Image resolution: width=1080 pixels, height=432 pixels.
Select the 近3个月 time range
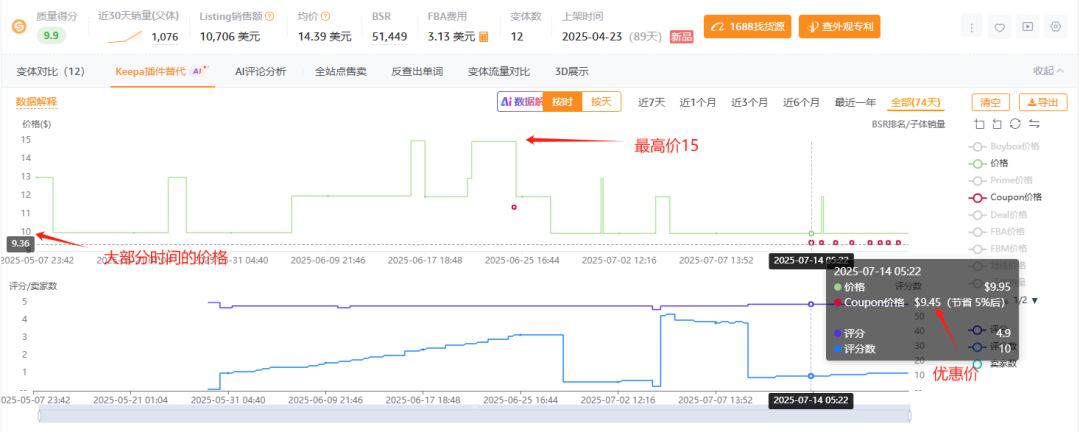(x=749, y=102)
